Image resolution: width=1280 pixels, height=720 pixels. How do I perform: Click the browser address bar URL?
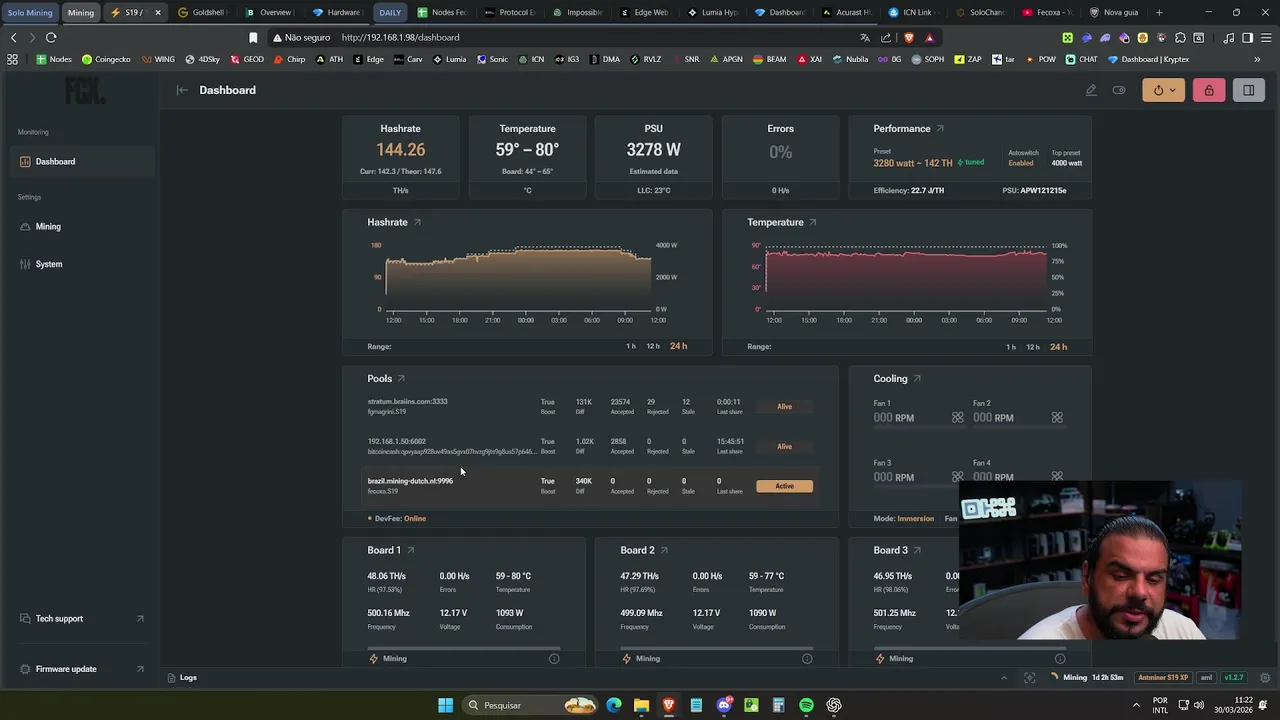[400, 37]
